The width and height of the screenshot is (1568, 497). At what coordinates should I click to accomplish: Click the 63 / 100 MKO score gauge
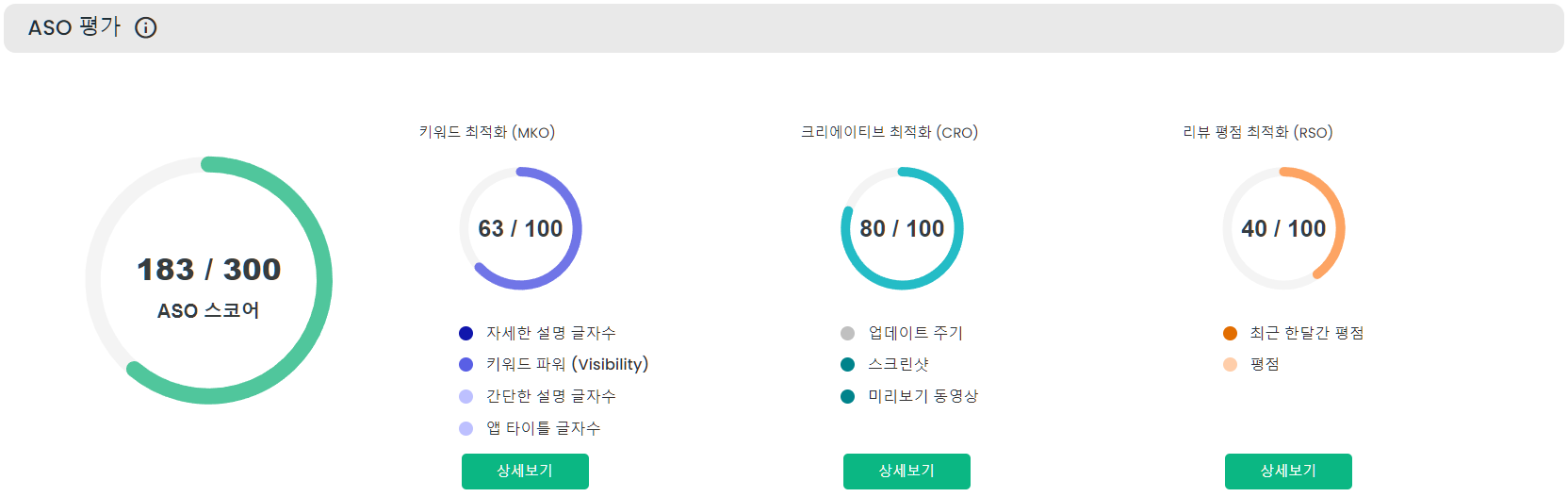coord(520,228)
